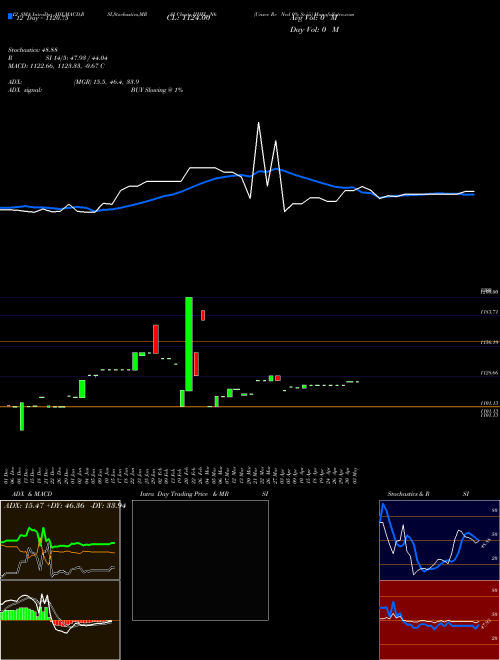This screenshot has height=660, width=500.
Task: Click the Stochastics & R panel heading
Action: coord(409,494)
